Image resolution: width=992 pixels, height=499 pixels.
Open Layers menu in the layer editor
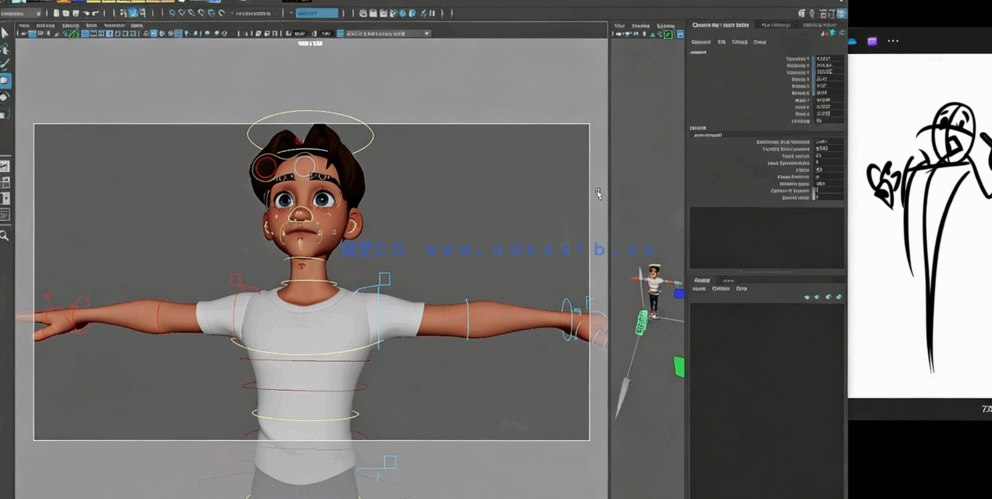click(x=701, y=289)
